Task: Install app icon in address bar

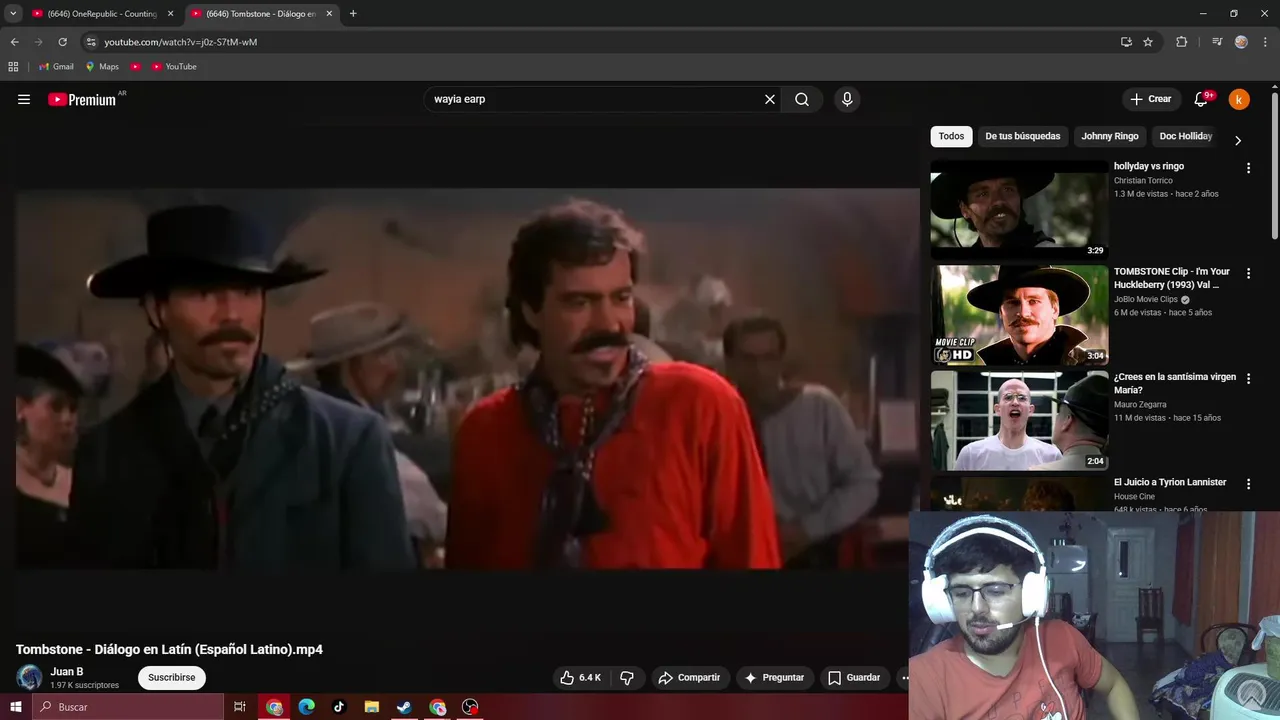Action: tap(1126, 42)
